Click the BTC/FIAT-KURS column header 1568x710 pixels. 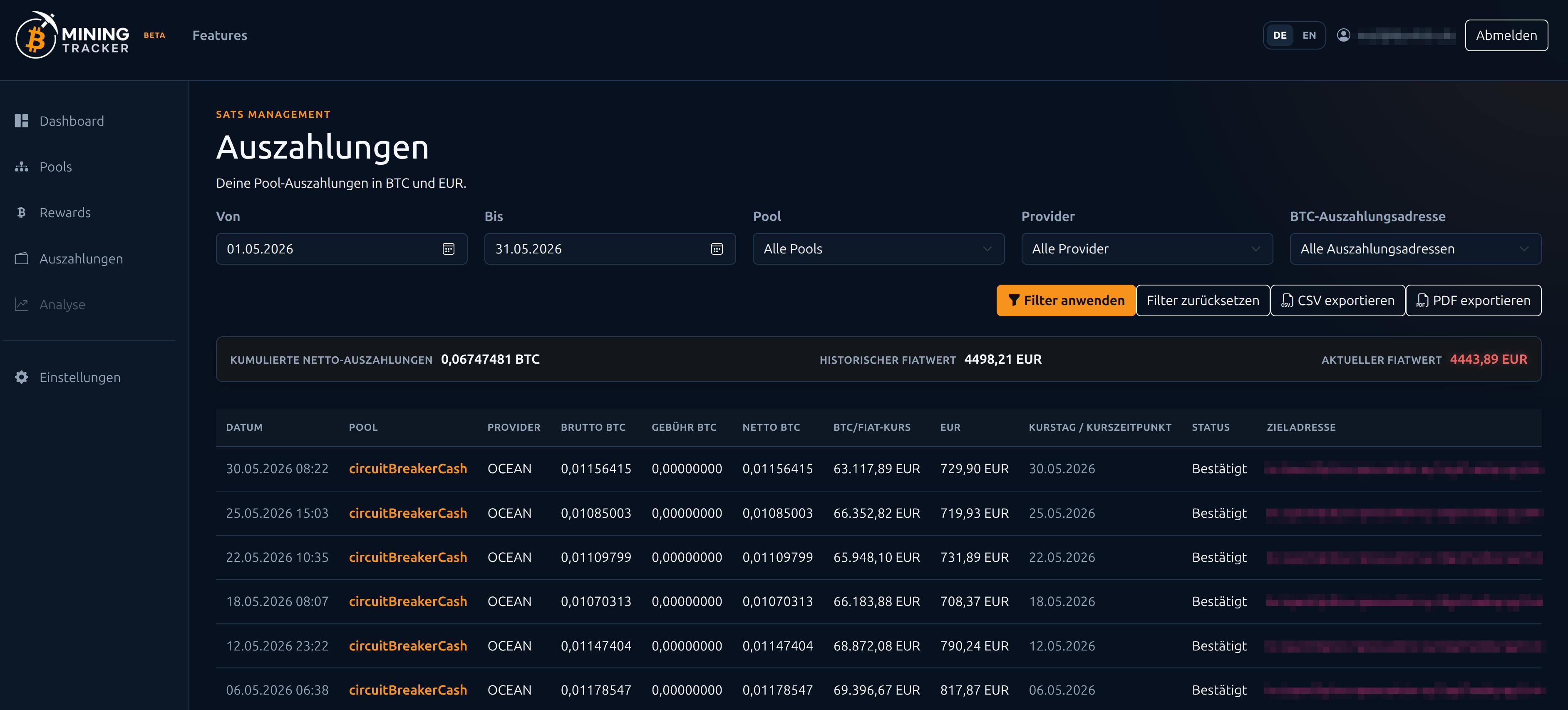coord(872,427)
